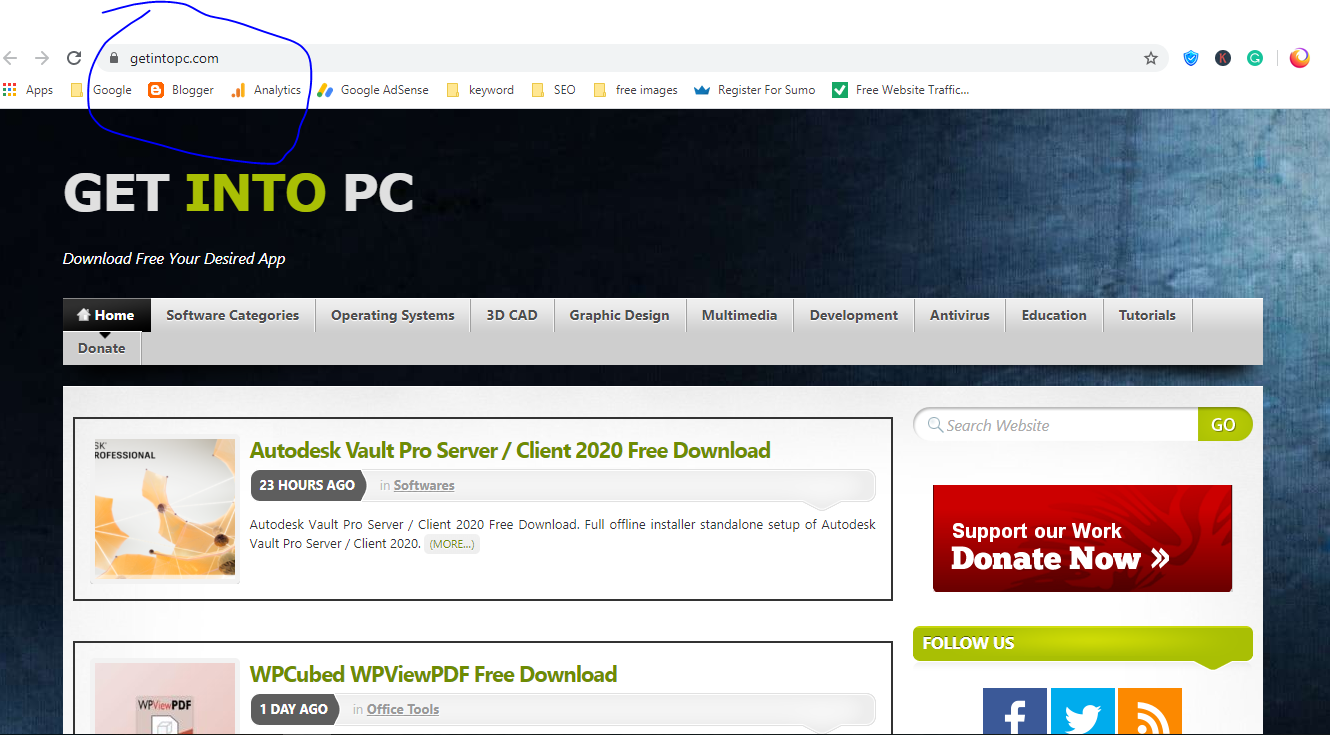Open the Register For Sumo bookmark
This screenshot has width=1330, height=735.
[755, 90]
